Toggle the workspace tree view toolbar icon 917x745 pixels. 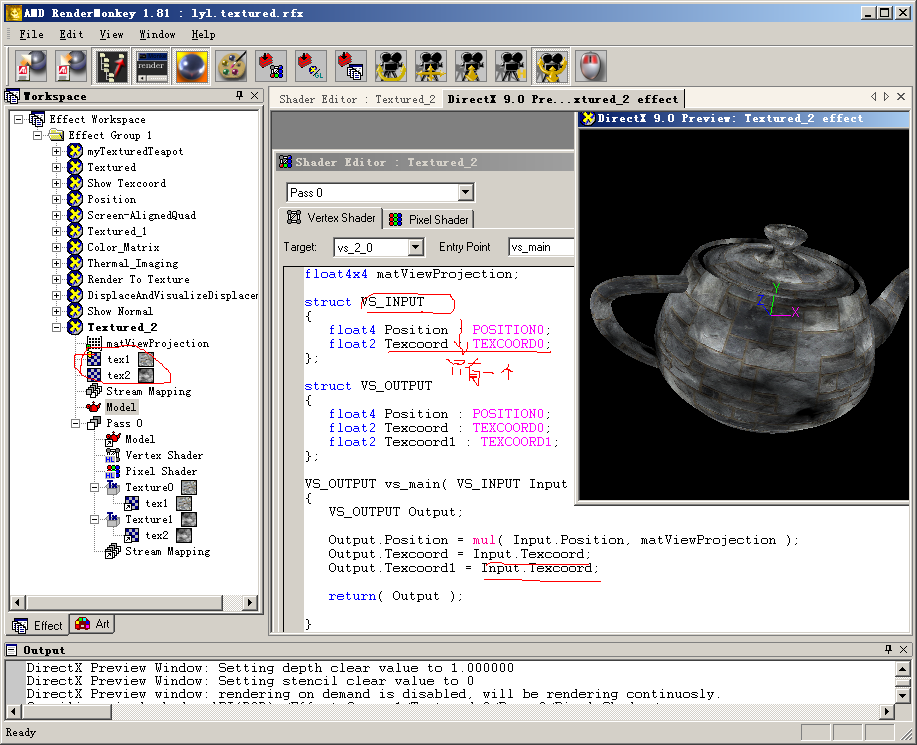point(111,66)
